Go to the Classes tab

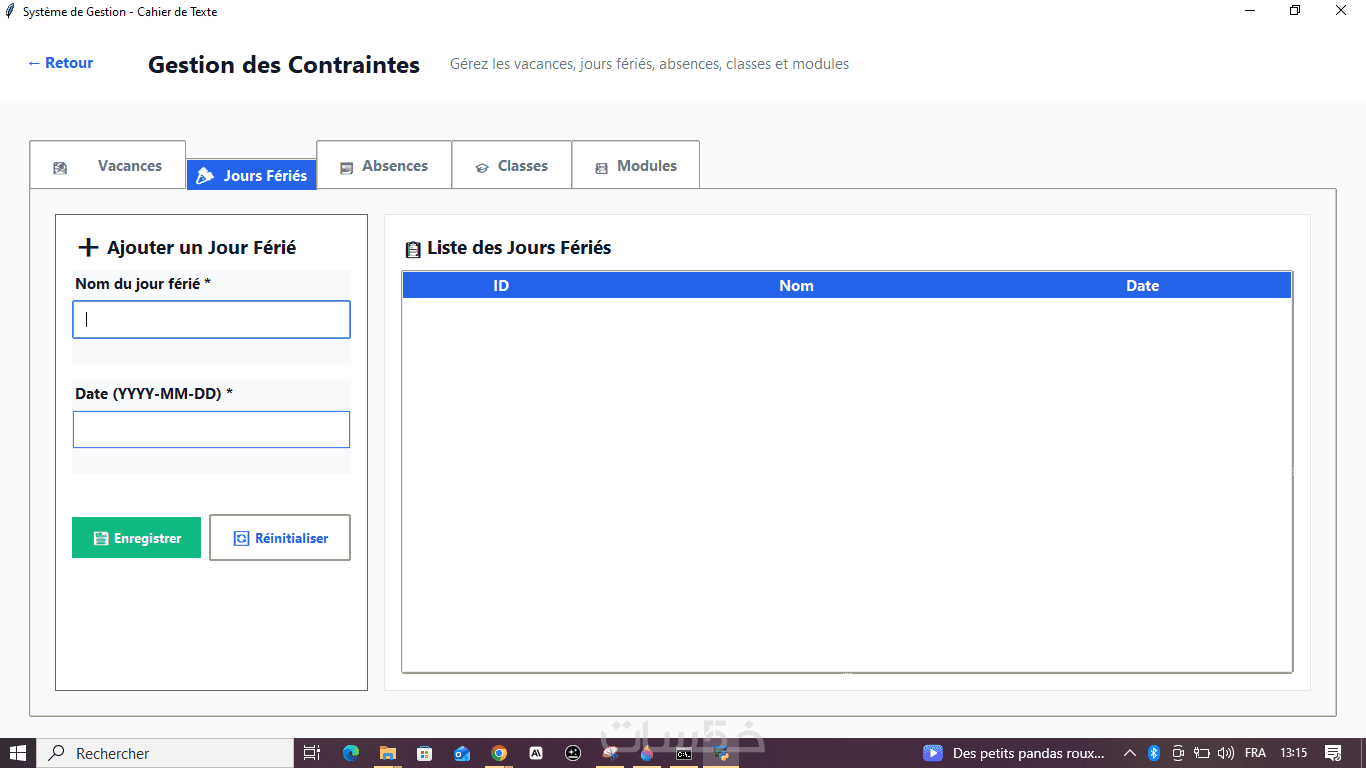coord(512,165)
